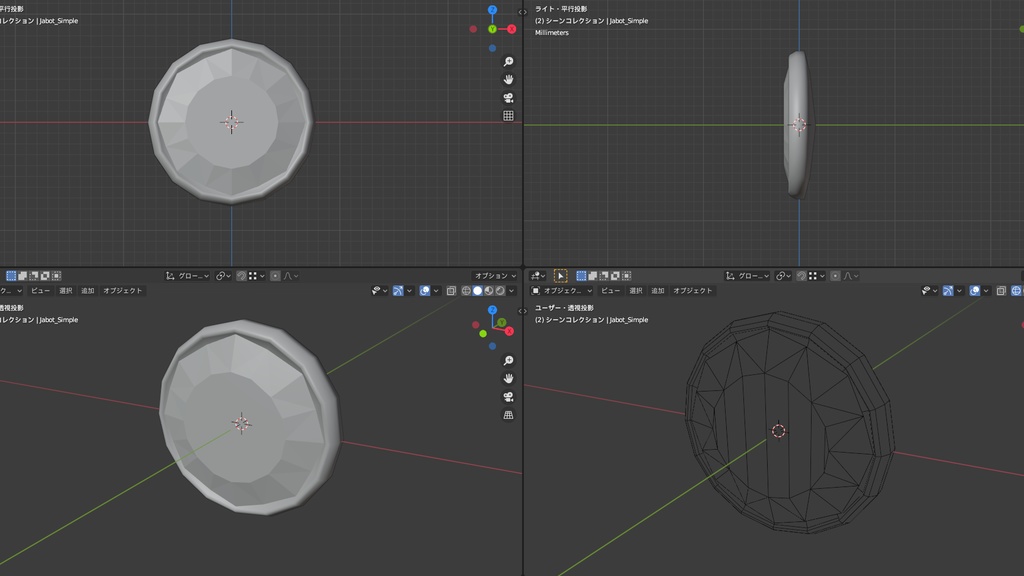This screenshot has height=576, width=1024.
Task: Click red X axis ball in front-view gizmo
Action: pos(511,29)
